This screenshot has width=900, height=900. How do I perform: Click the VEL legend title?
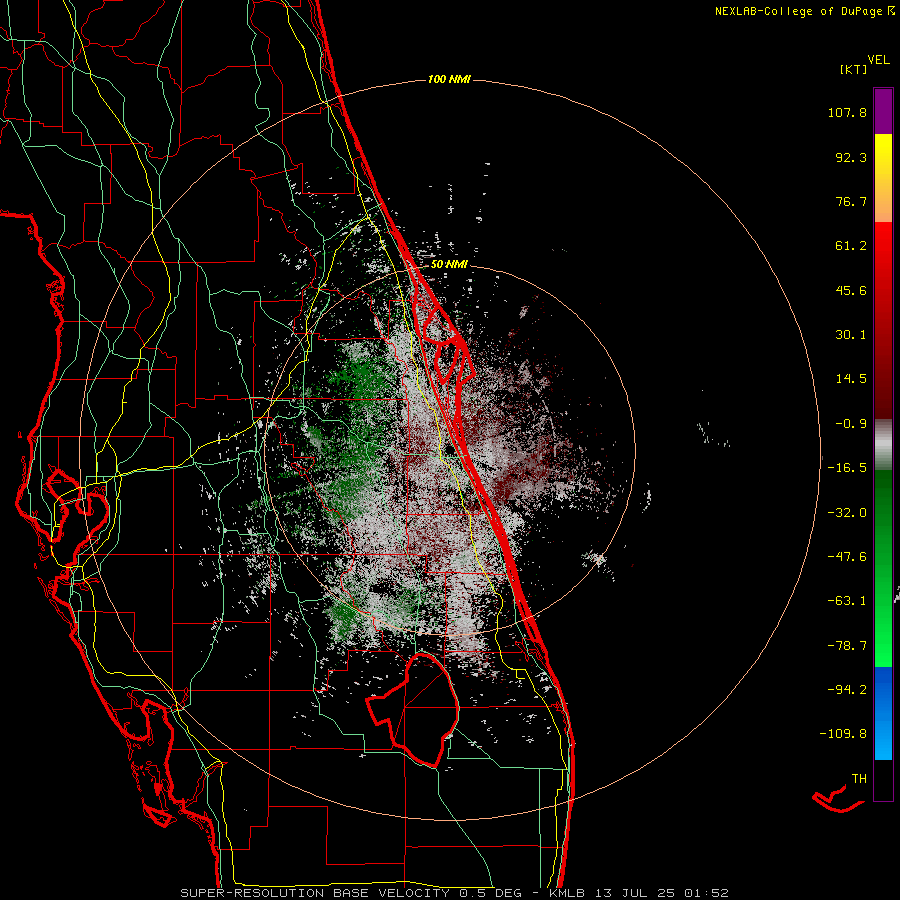tap(878, 60)
